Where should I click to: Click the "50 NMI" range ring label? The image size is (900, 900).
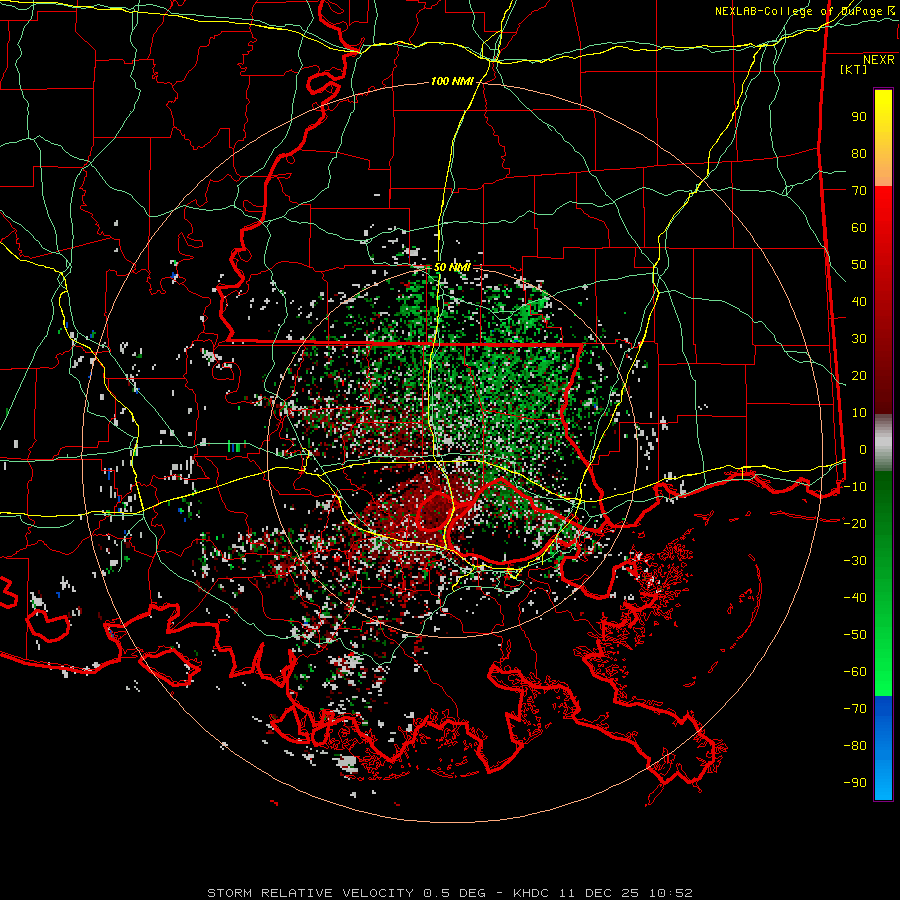tap(452, 267)
